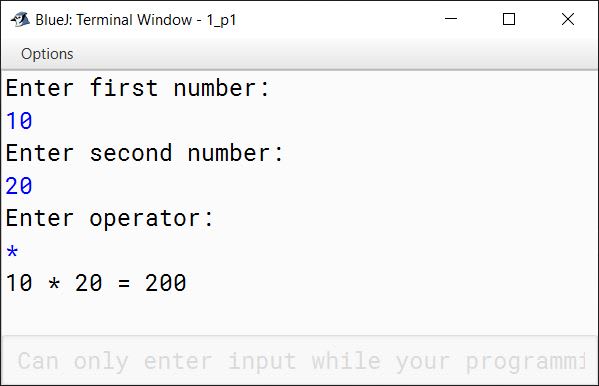Click the blue input value 10
Image resolution: width=599 pixels, height=386 pixels.
pos(19,121)
